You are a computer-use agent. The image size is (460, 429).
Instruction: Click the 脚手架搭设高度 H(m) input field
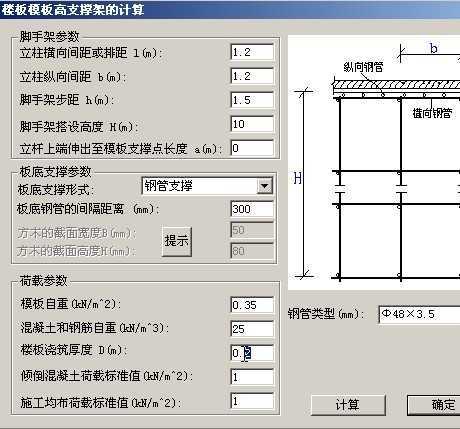coord(252,124)
